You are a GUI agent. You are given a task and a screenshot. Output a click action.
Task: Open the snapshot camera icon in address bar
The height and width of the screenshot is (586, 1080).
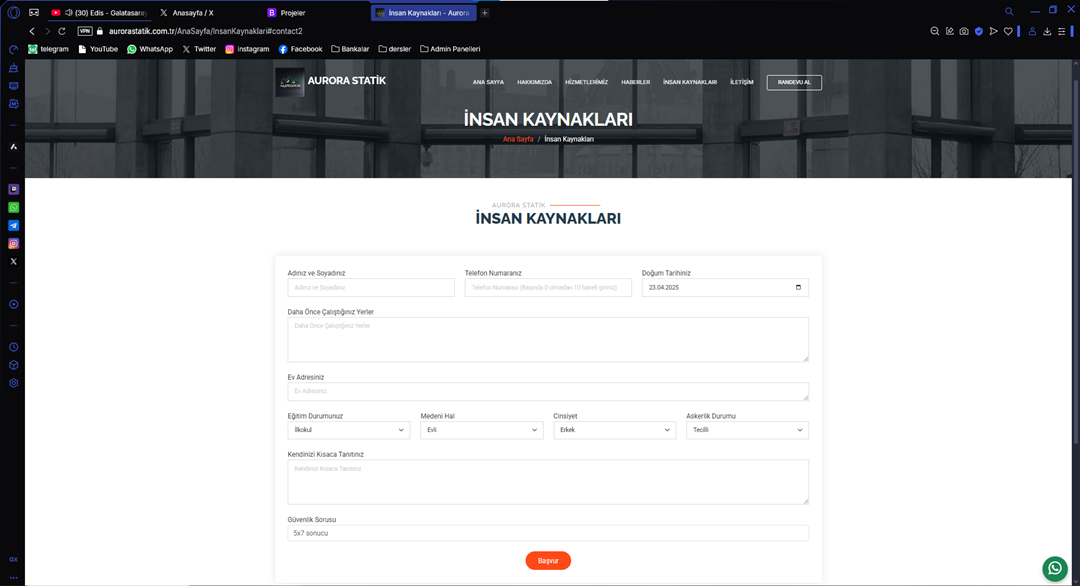(963, 31)
